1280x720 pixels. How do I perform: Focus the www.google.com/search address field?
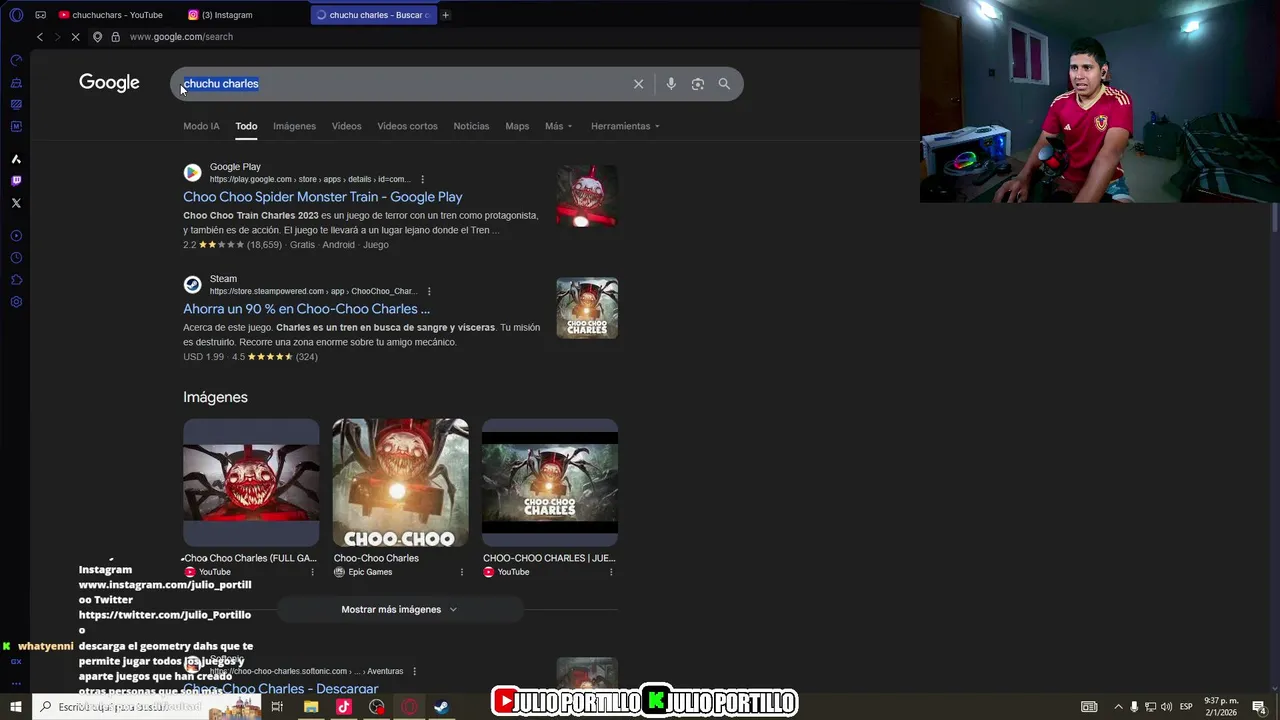181,37
